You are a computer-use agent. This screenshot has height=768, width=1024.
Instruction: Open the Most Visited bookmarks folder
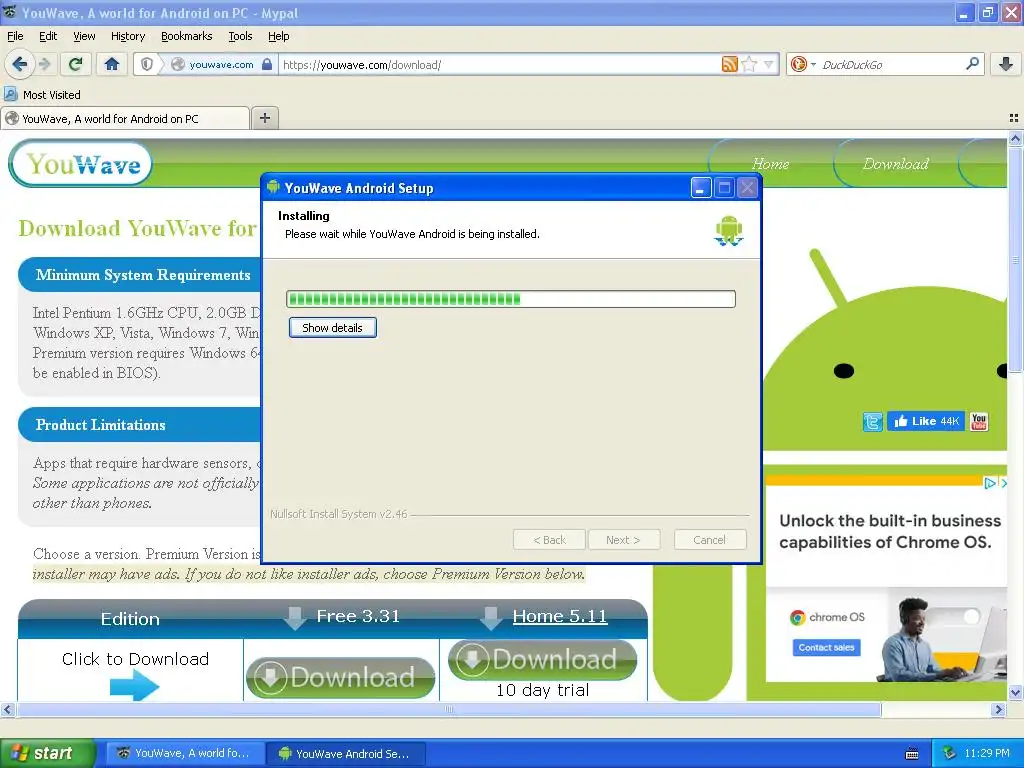[x=43, y=95]
